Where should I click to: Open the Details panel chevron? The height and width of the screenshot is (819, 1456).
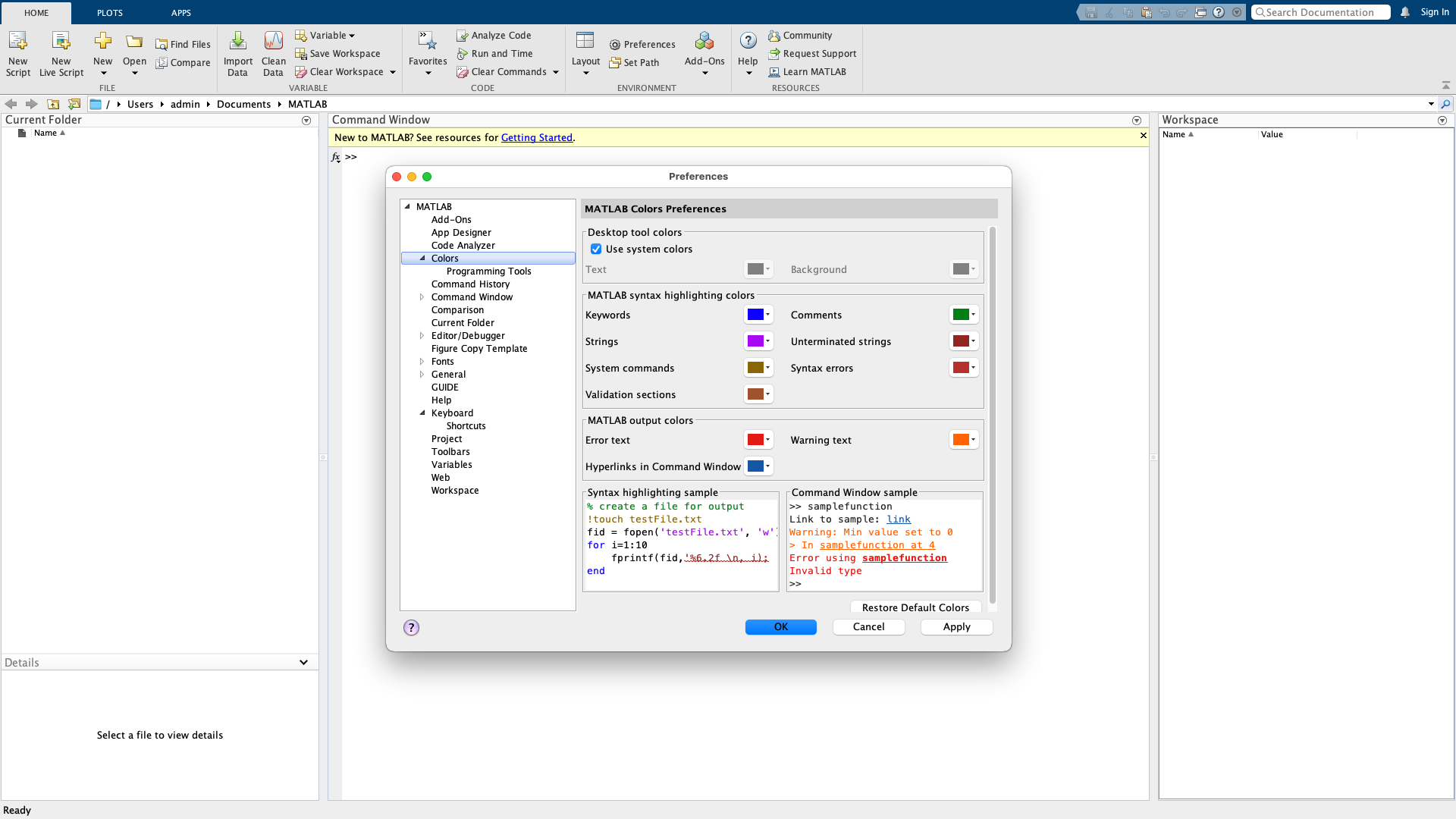click(303, 663)
